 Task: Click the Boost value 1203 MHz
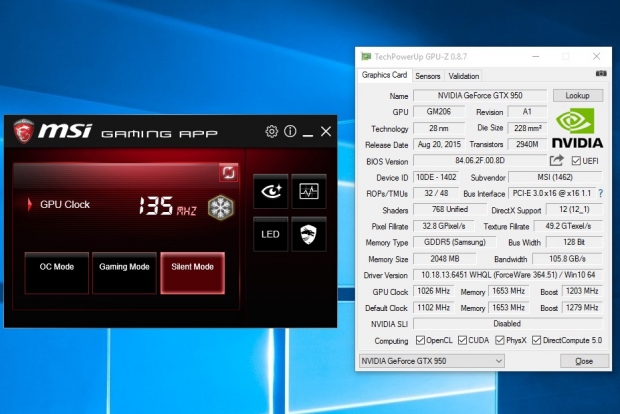coord(582,291)
